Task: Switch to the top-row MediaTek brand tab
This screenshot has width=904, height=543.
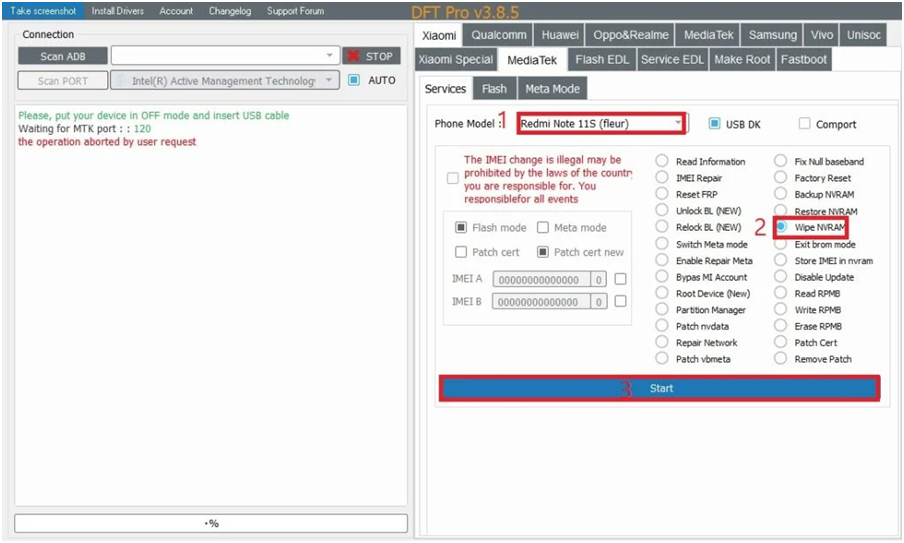Action: [x=709, y=35]
